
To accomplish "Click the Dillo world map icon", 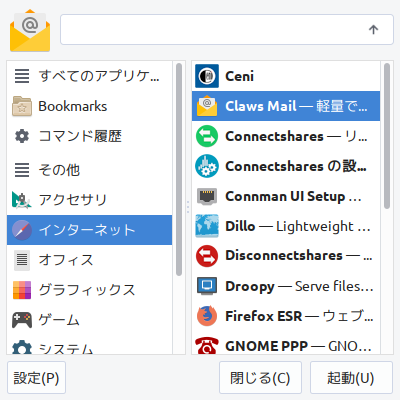I will tap(207, 226).
